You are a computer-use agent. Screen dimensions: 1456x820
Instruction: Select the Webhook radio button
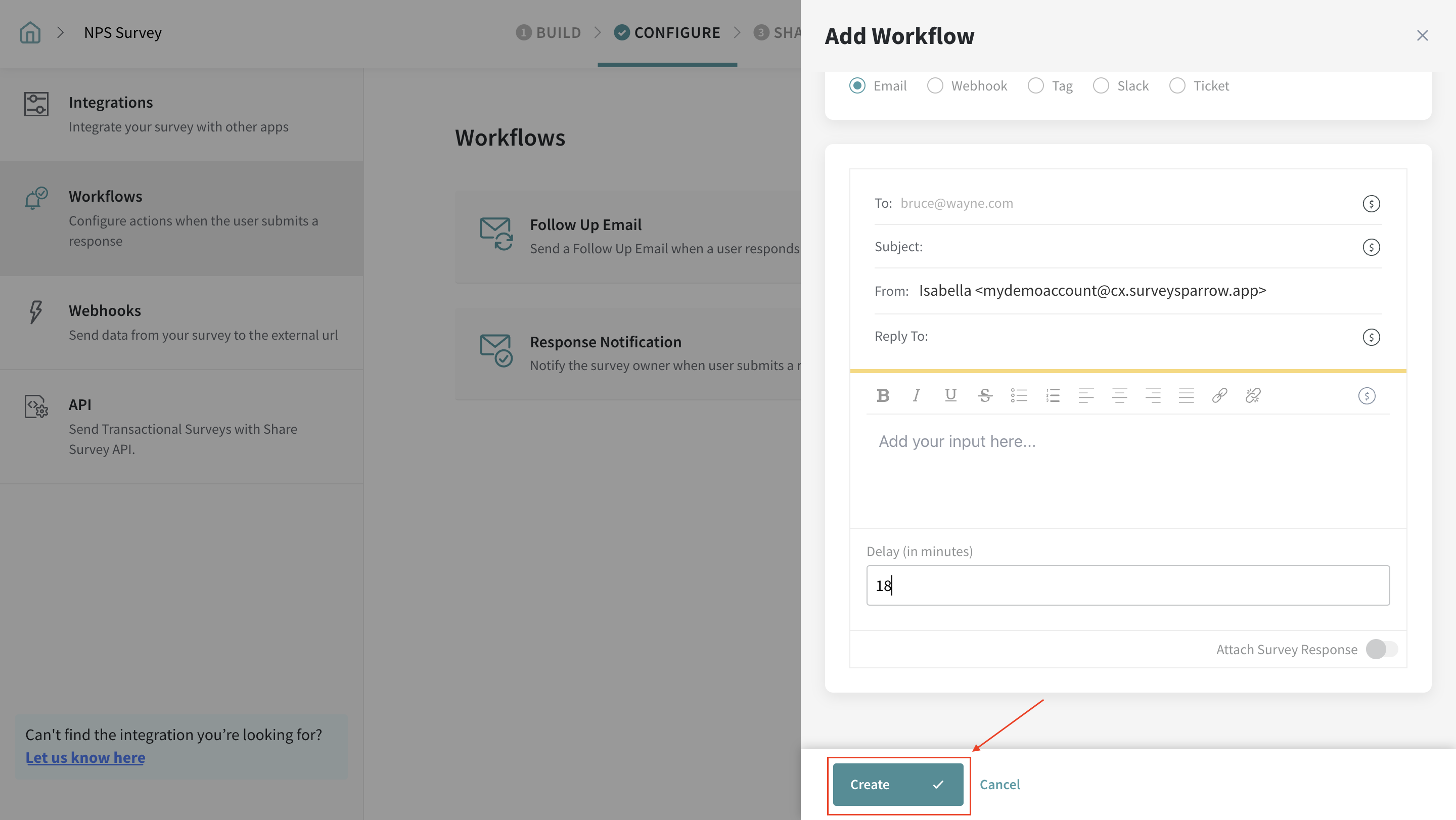[x=935, y=86]
